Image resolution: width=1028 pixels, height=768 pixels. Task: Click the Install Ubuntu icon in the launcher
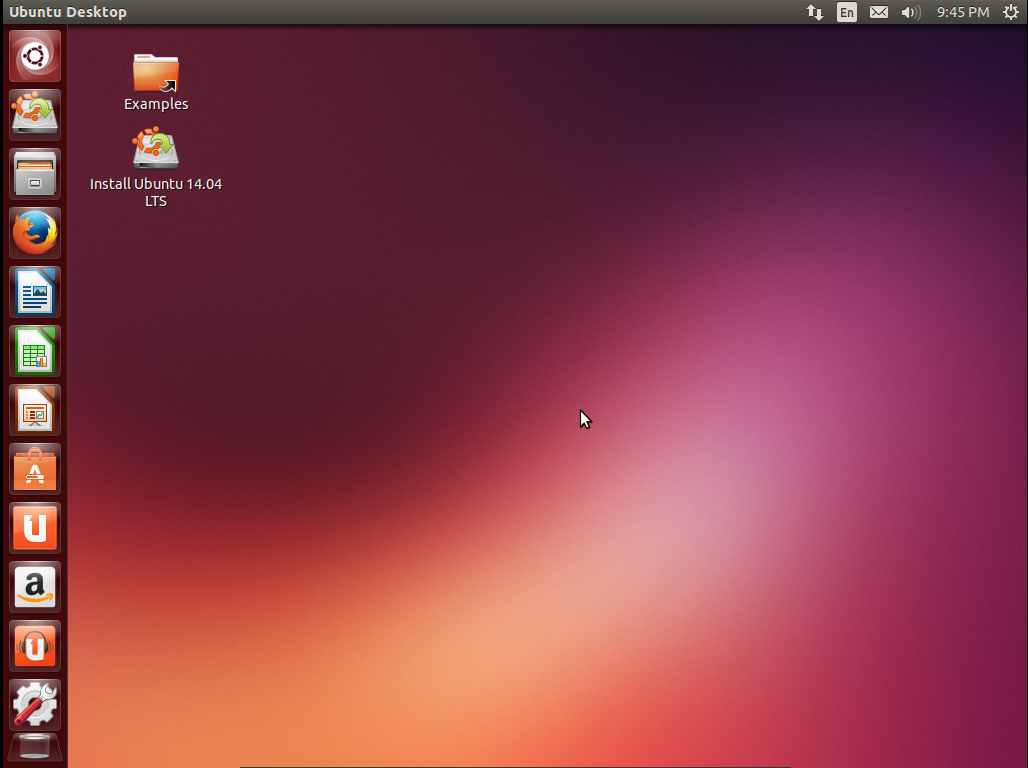(35, 115)
